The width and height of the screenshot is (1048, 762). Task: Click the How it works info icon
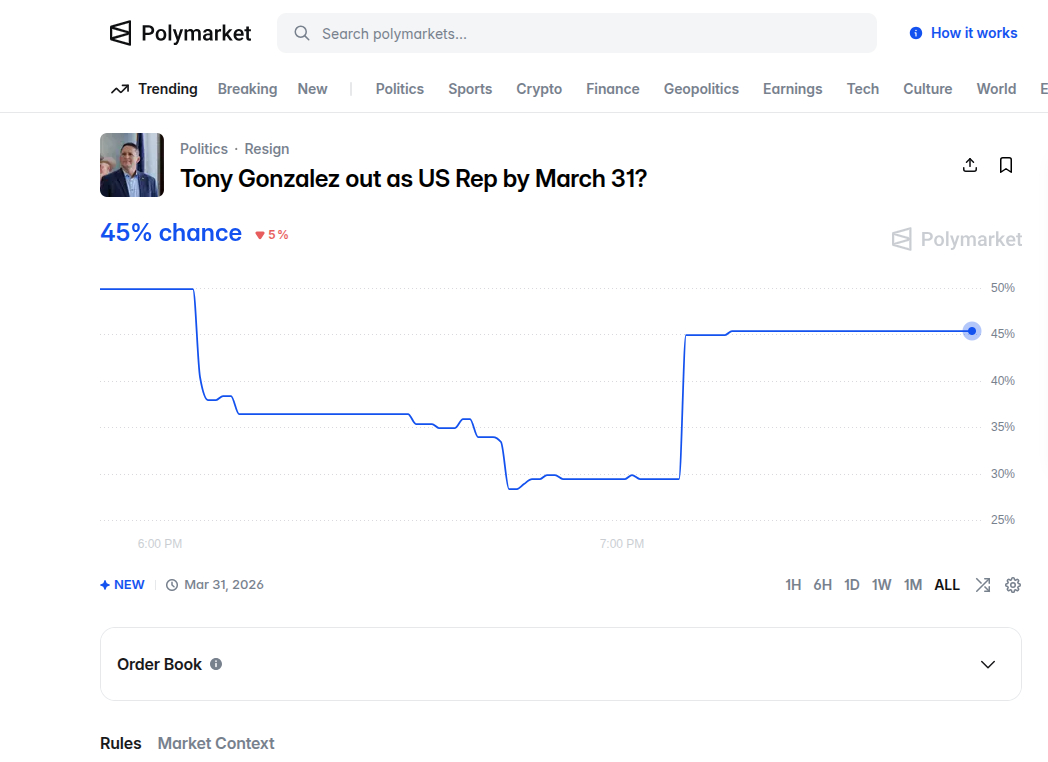pyautogui.click(x=915, y=33)
